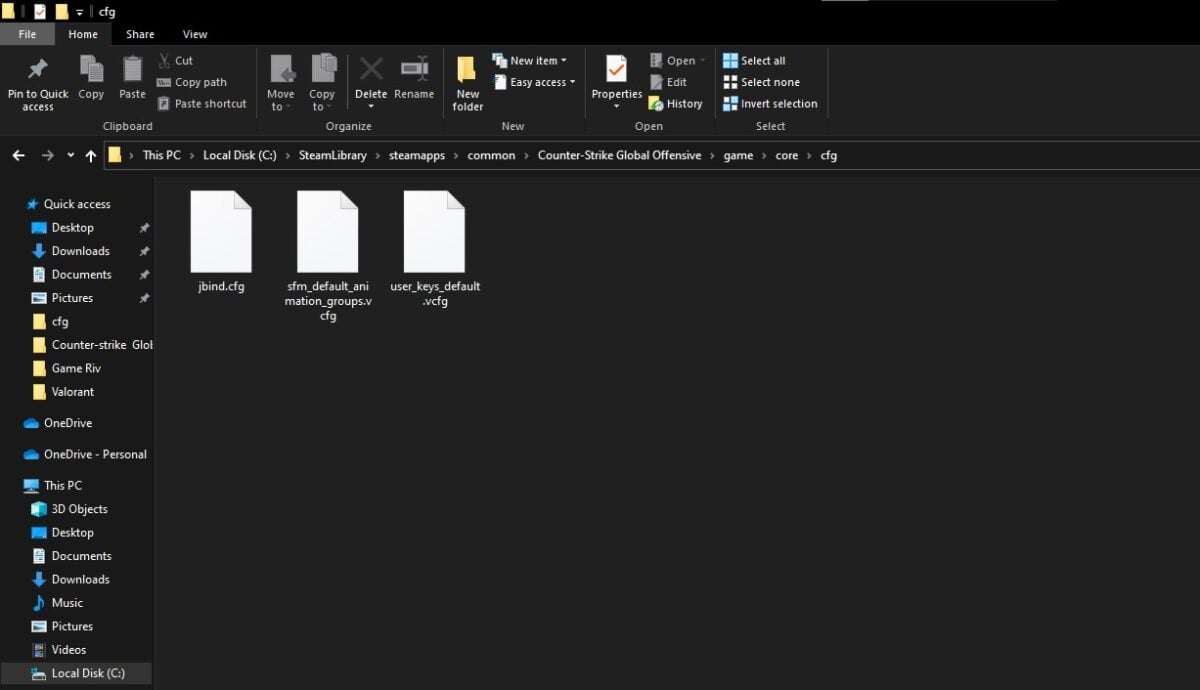Go forward with the right arrow
Viewport: 1200px width, 690px height.
(47, 155)
